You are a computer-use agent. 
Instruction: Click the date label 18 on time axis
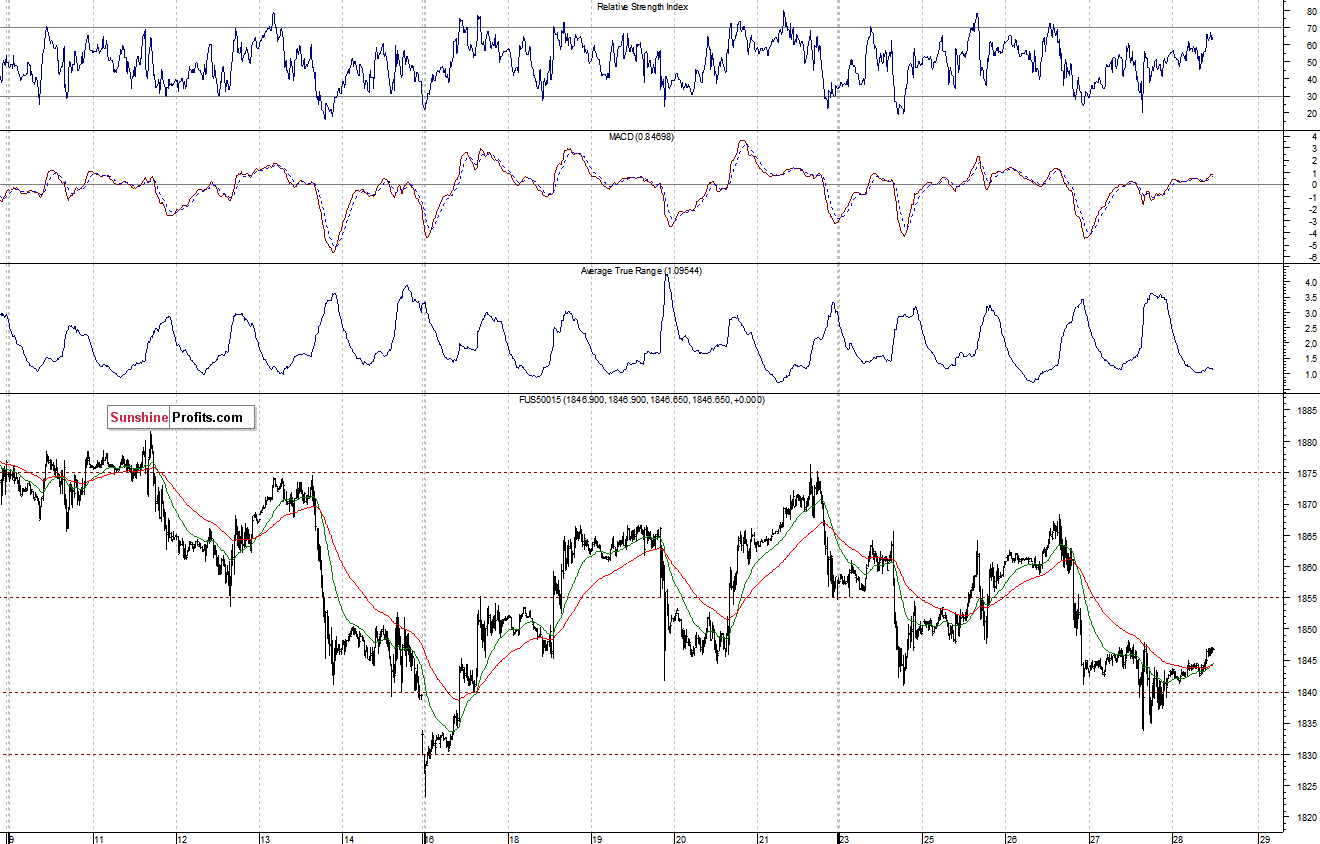click(513, 838)
